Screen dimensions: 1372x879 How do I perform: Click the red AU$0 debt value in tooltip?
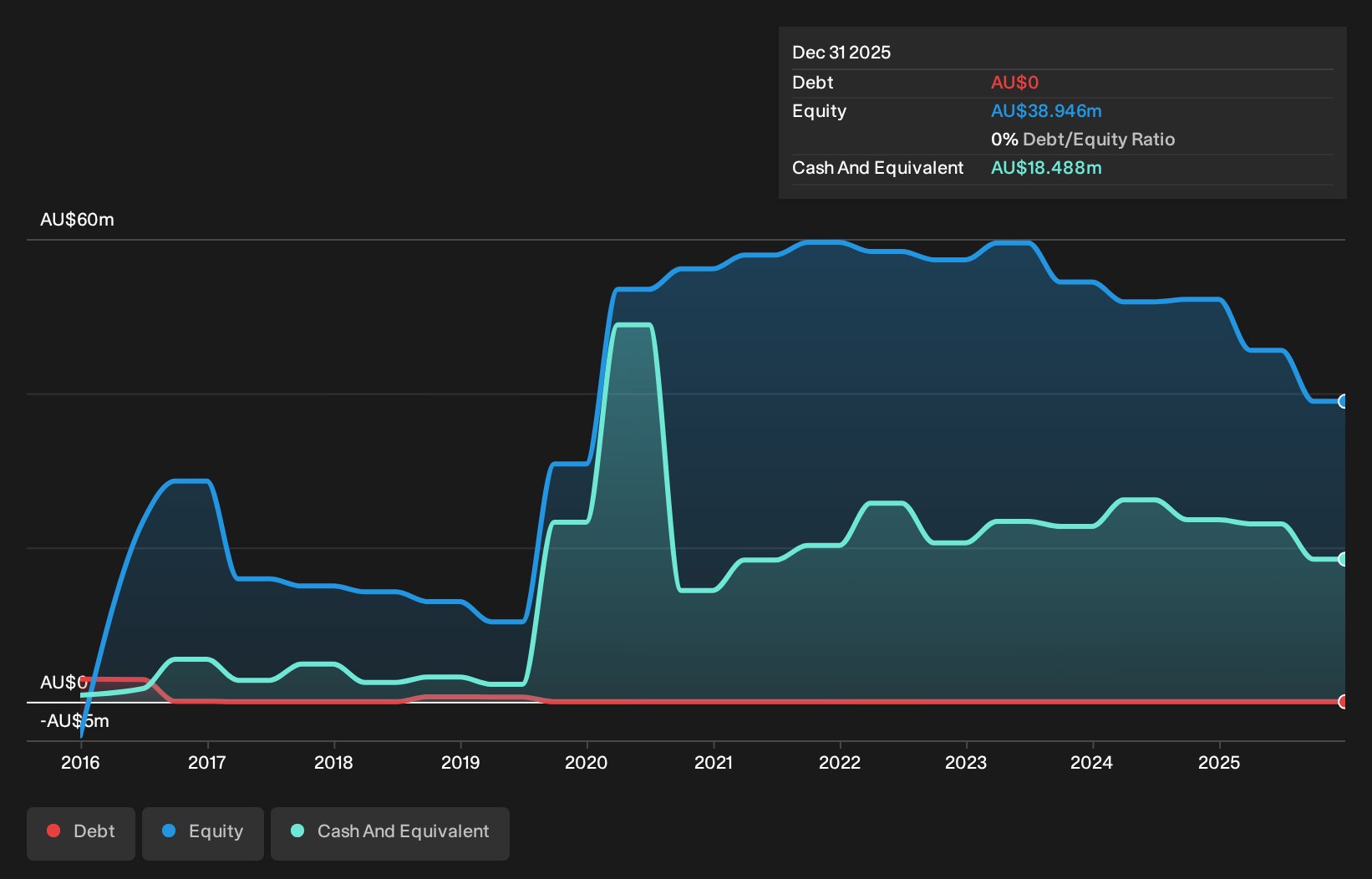1014,83
